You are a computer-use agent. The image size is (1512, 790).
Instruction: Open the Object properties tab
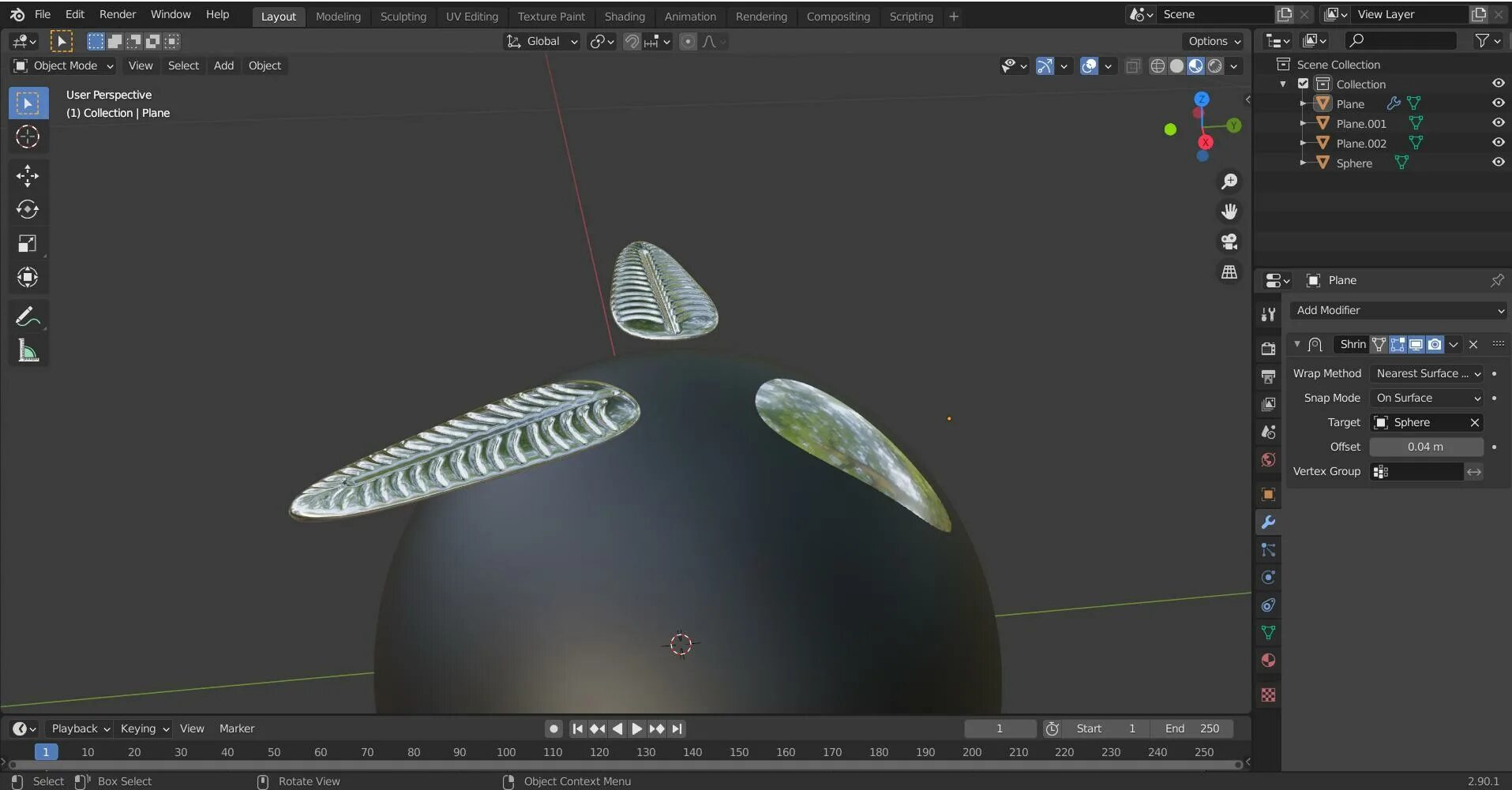point(1268,494)
